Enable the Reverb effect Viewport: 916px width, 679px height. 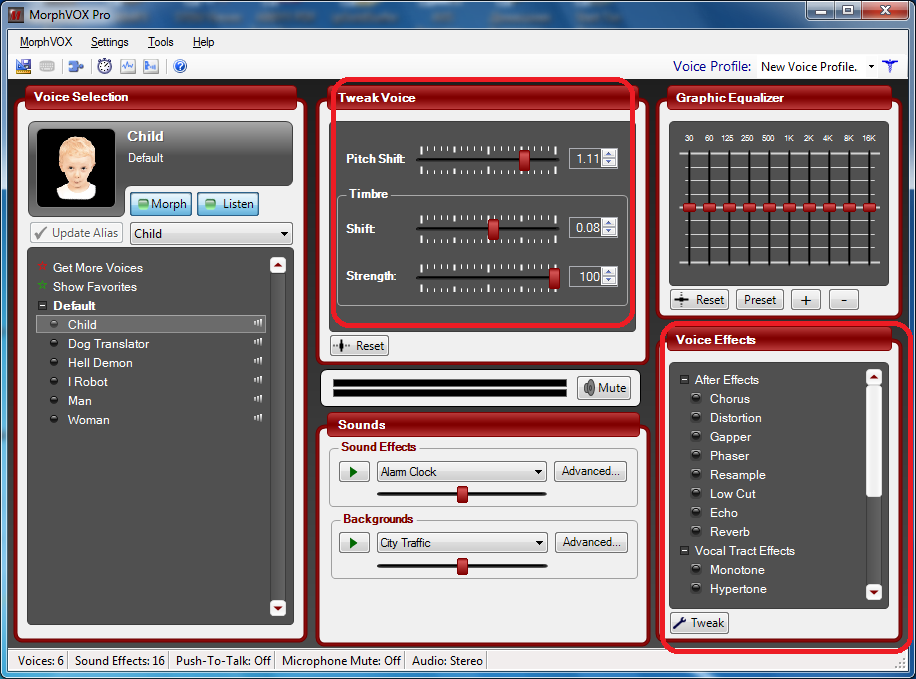click(x=696, y=531)
